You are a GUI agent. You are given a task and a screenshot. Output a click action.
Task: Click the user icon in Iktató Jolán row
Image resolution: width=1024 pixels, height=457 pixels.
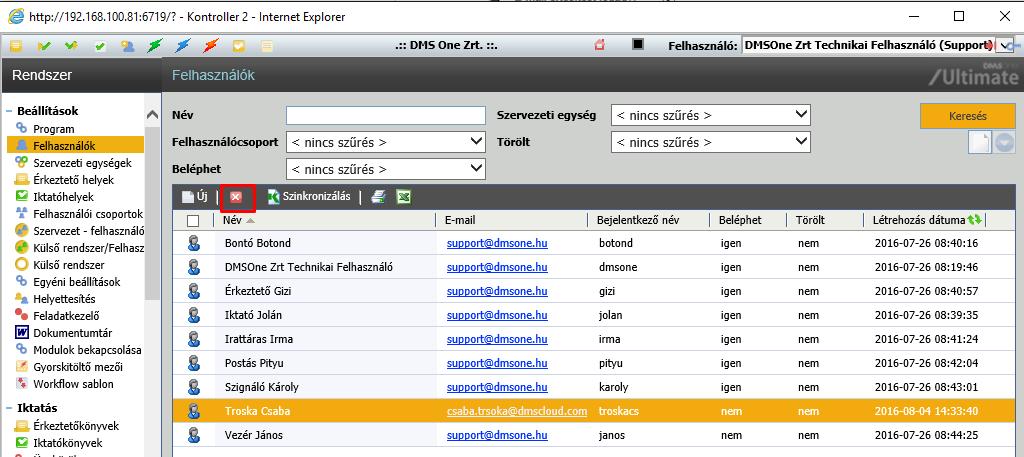(x=193, y=315)
